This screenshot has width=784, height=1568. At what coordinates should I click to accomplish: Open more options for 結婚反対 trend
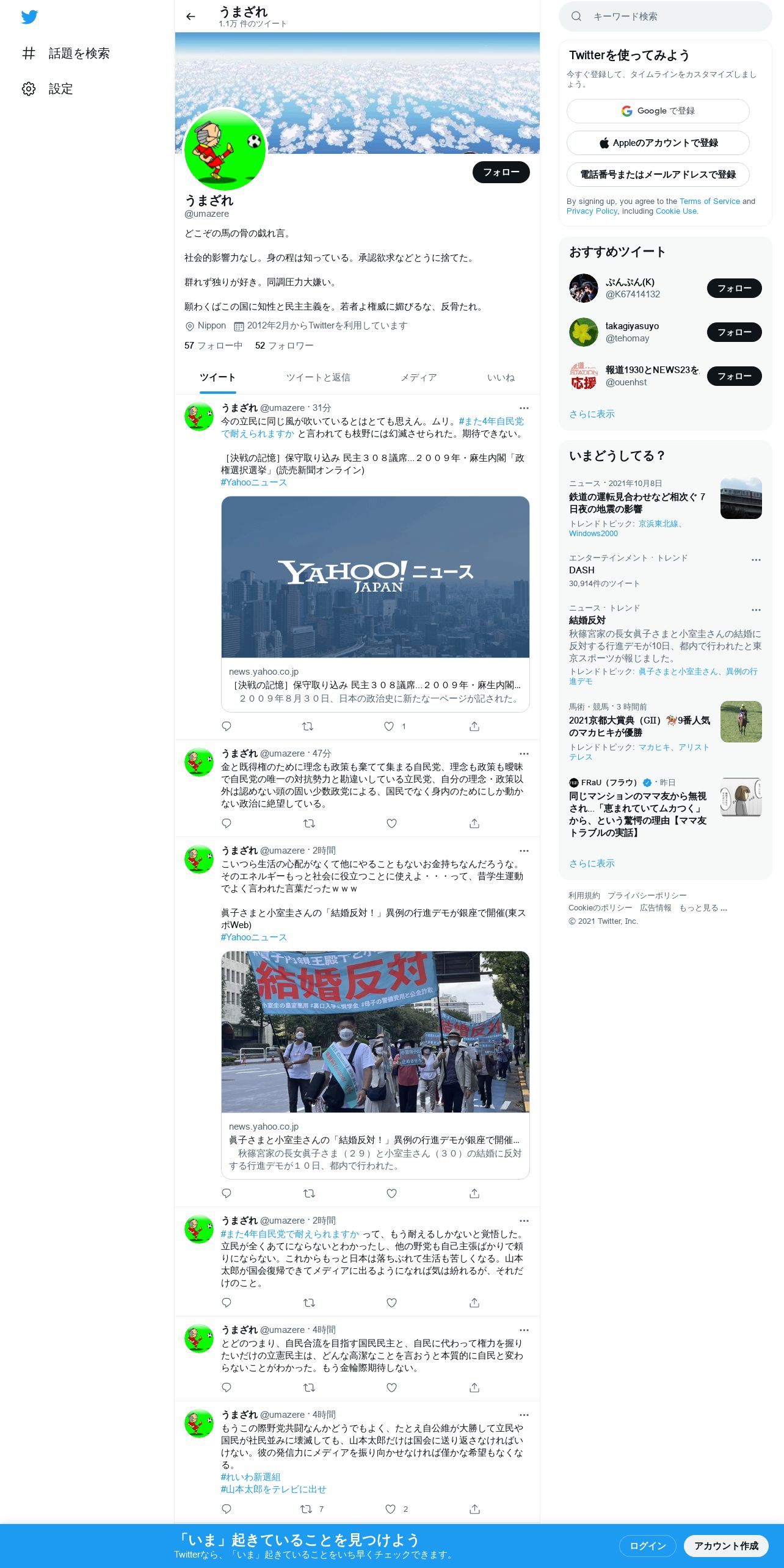click(756, 609)
